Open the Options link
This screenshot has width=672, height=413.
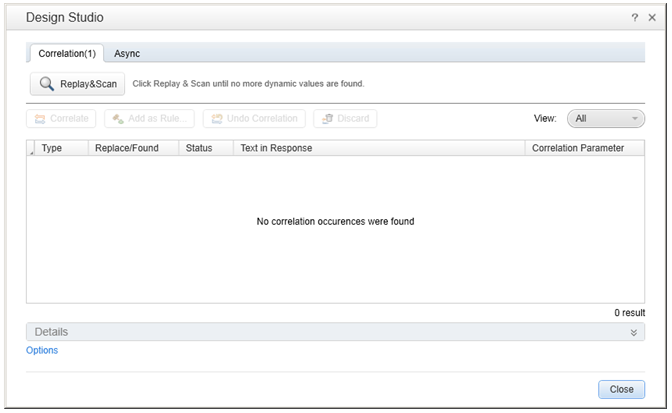tap(42, 350)
